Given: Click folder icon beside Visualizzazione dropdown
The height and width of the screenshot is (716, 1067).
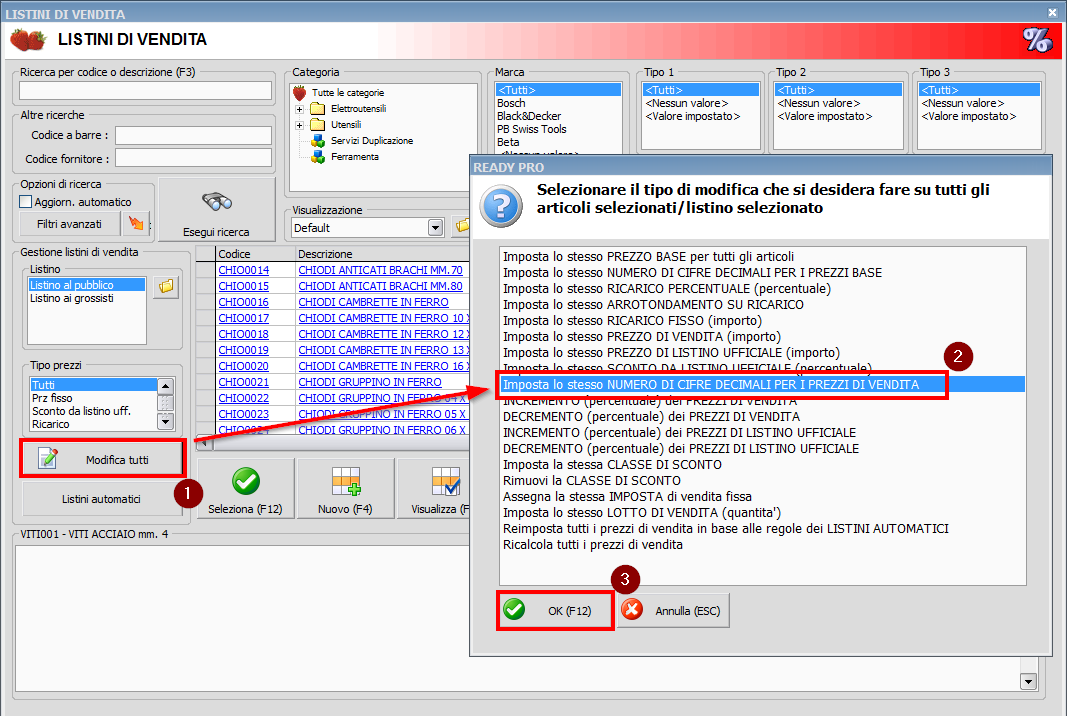Looking at the screenshot, I should (462, 227).
